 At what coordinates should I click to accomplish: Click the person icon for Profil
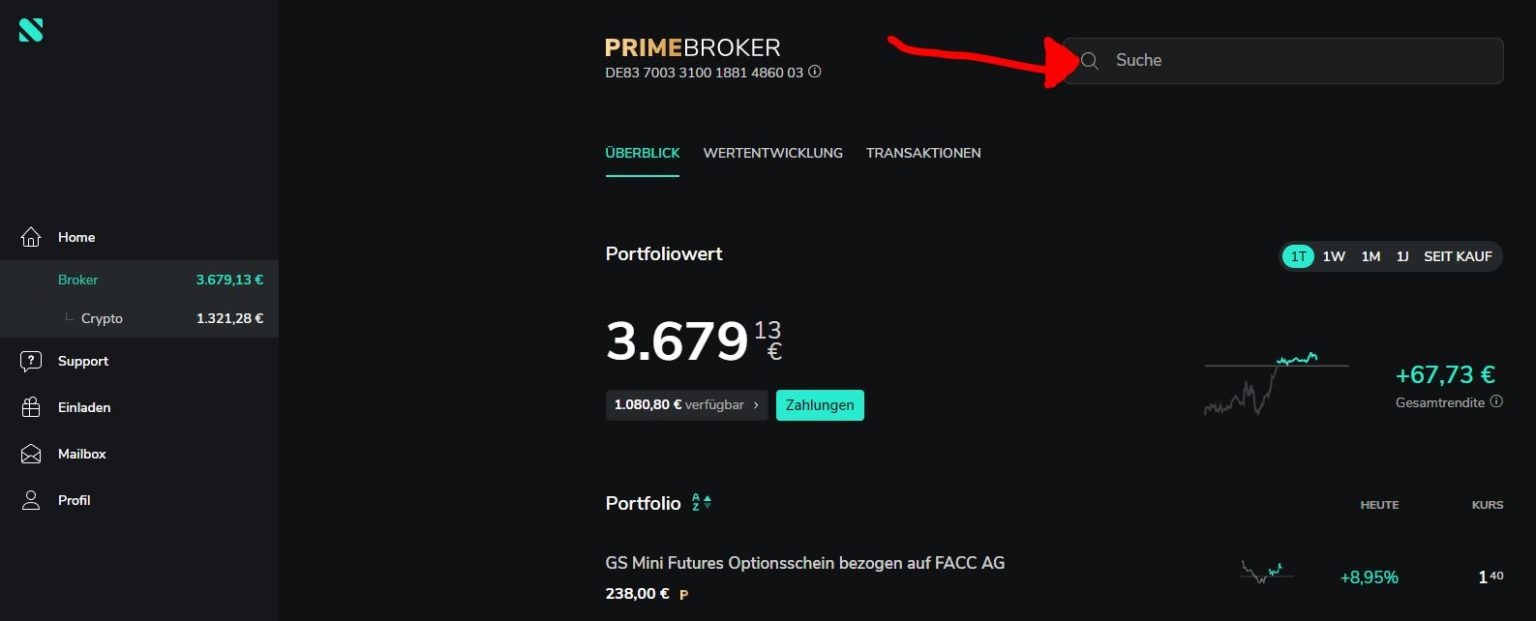coord(31,500)
